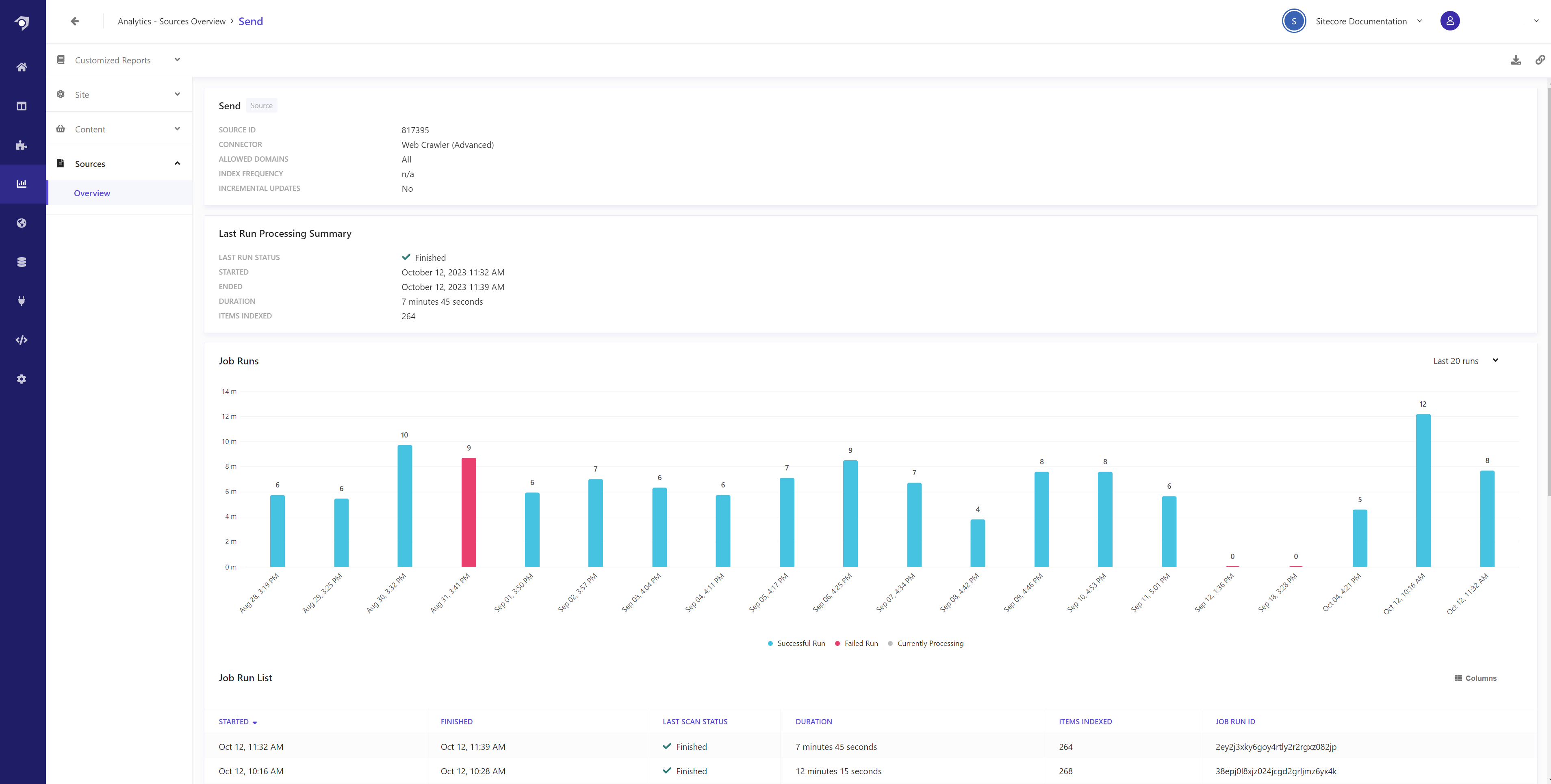Click the Aug 30, 3:32 PM bar
Screen dimensions: 1551x784
405,506
